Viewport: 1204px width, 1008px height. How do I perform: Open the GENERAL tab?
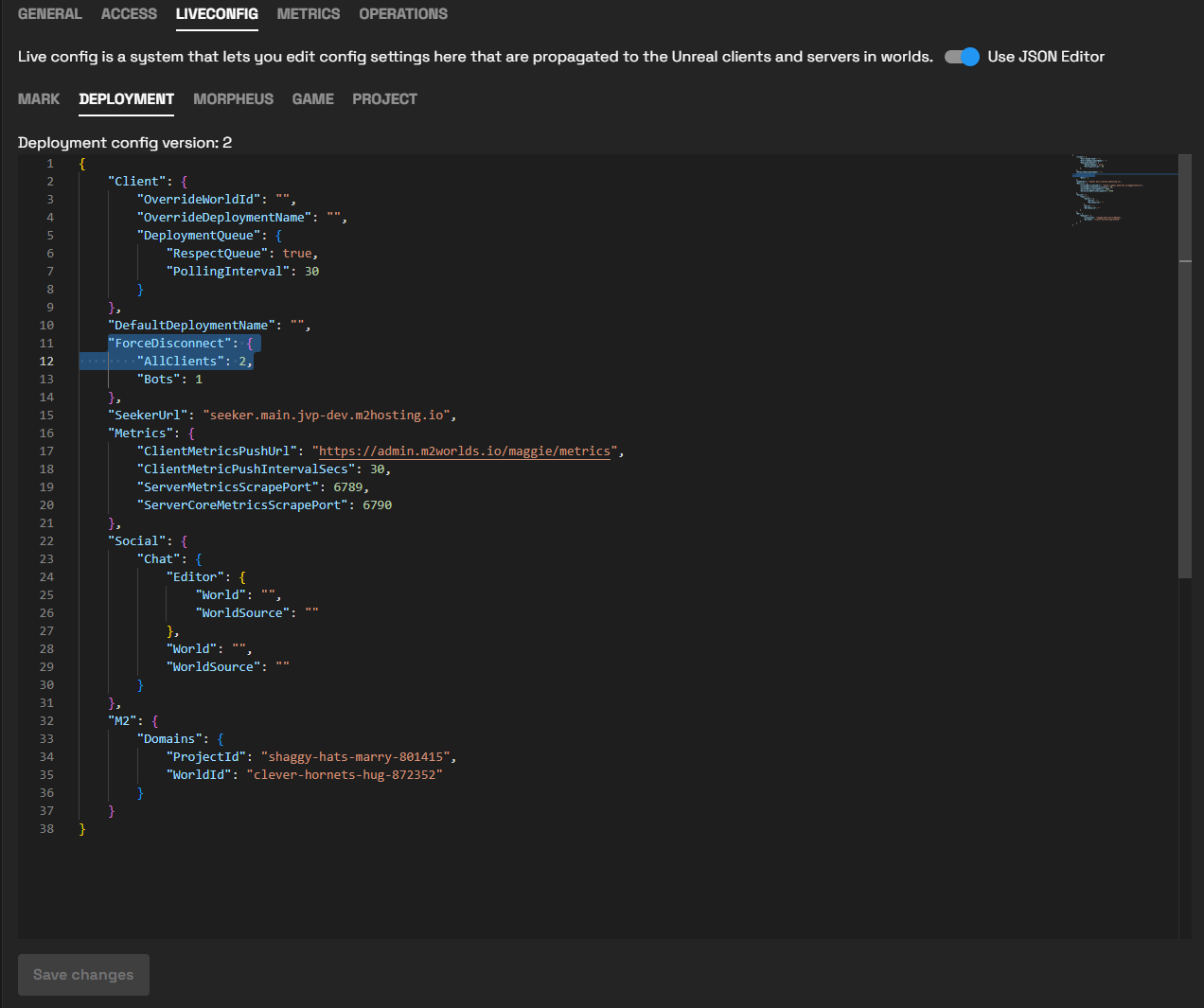click(49, 14)
